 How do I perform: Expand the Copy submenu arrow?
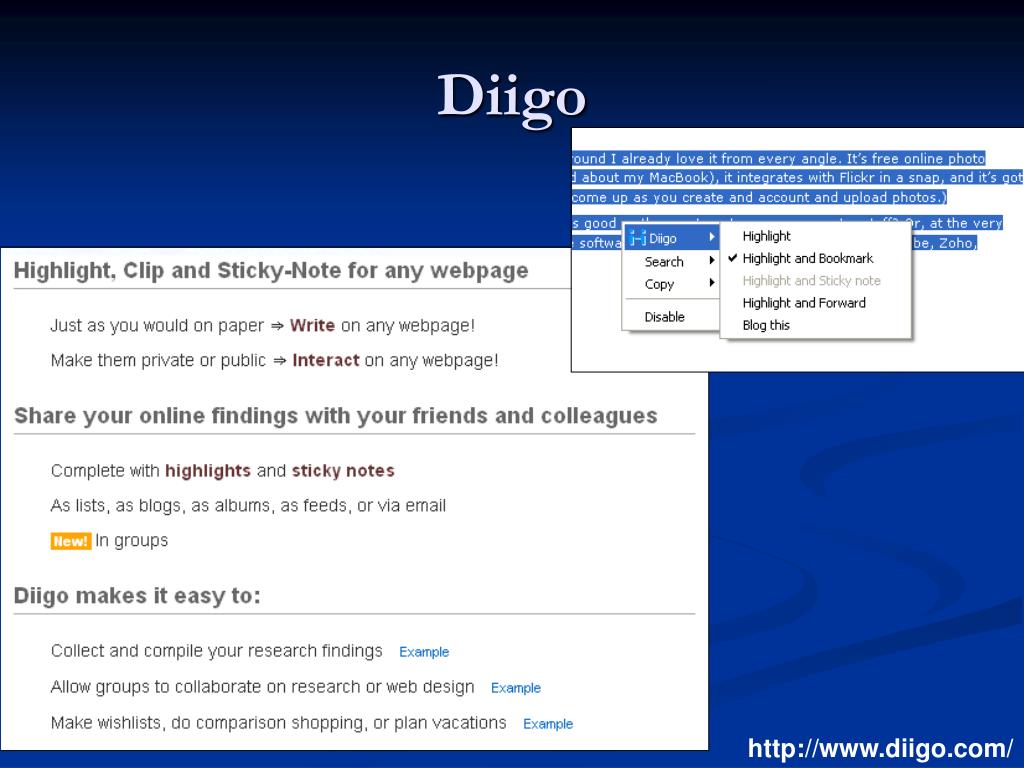click(712, 283)
